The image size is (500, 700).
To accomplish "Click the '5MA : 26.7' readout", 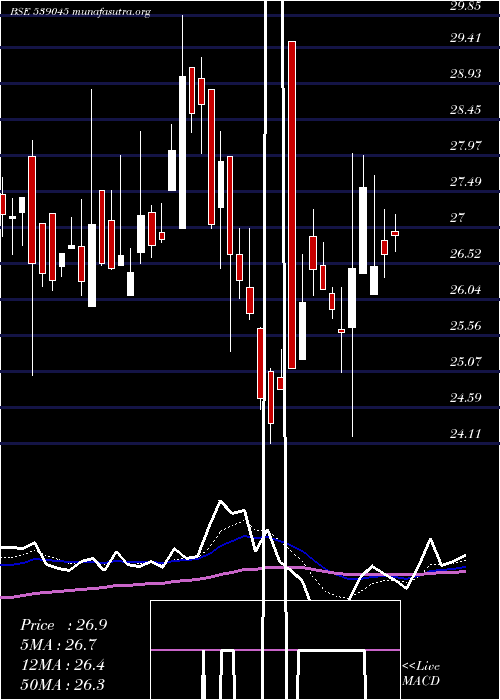I will pos(59,645).
